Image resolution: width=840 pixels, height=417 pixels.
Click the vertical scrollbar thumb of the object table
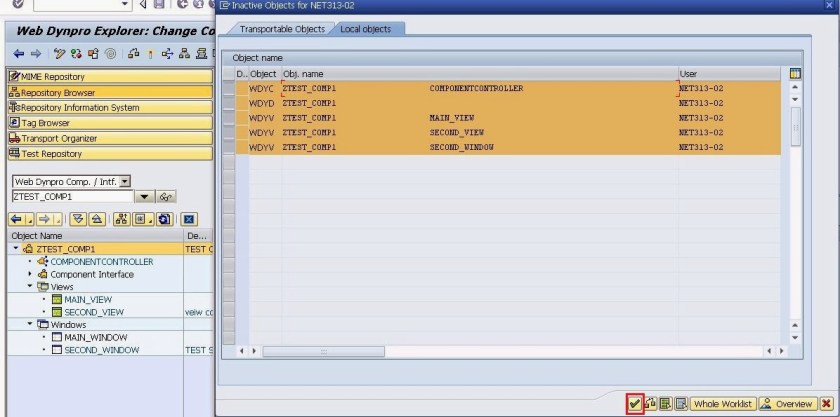click(x=796, y=126)
